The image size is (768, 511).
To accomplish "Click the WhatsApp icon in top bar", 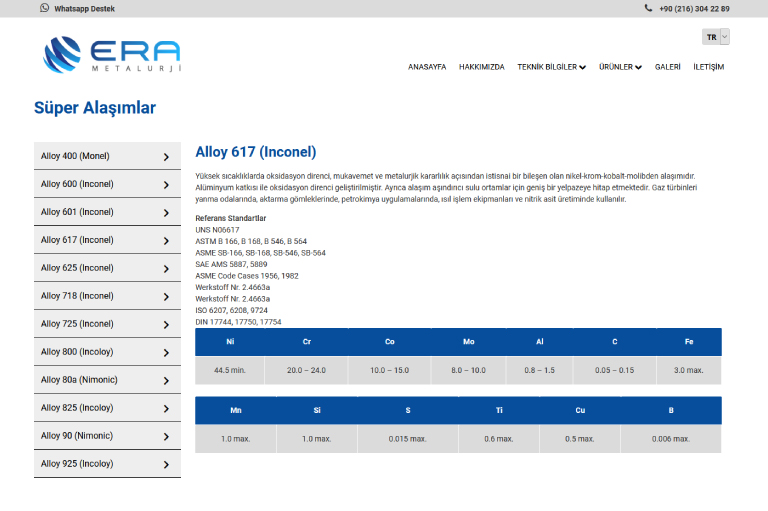I will (x=44, y=8).
